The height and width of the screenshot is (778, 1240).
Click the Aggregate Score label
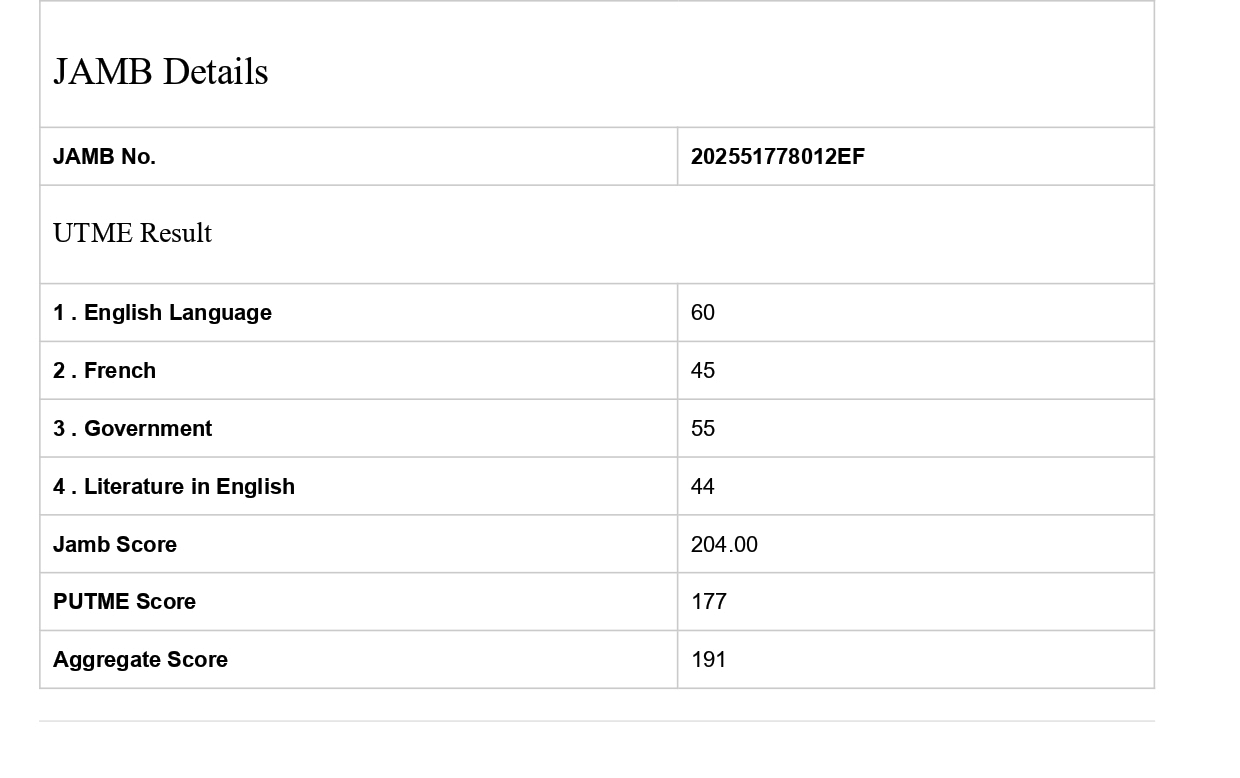[x=140, y=660]
